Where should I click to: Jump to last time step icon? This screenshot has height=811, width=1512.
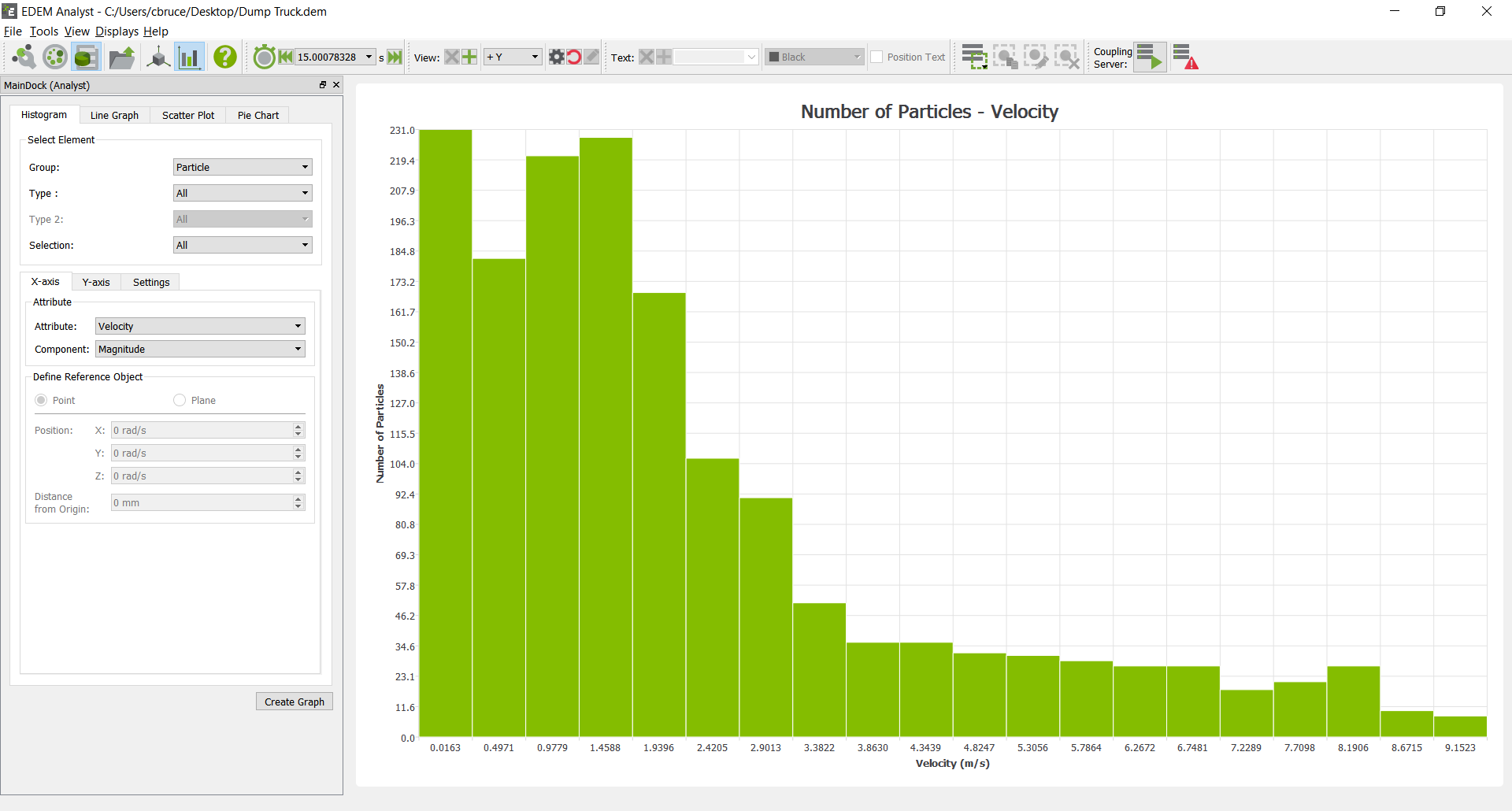(395, 57)
